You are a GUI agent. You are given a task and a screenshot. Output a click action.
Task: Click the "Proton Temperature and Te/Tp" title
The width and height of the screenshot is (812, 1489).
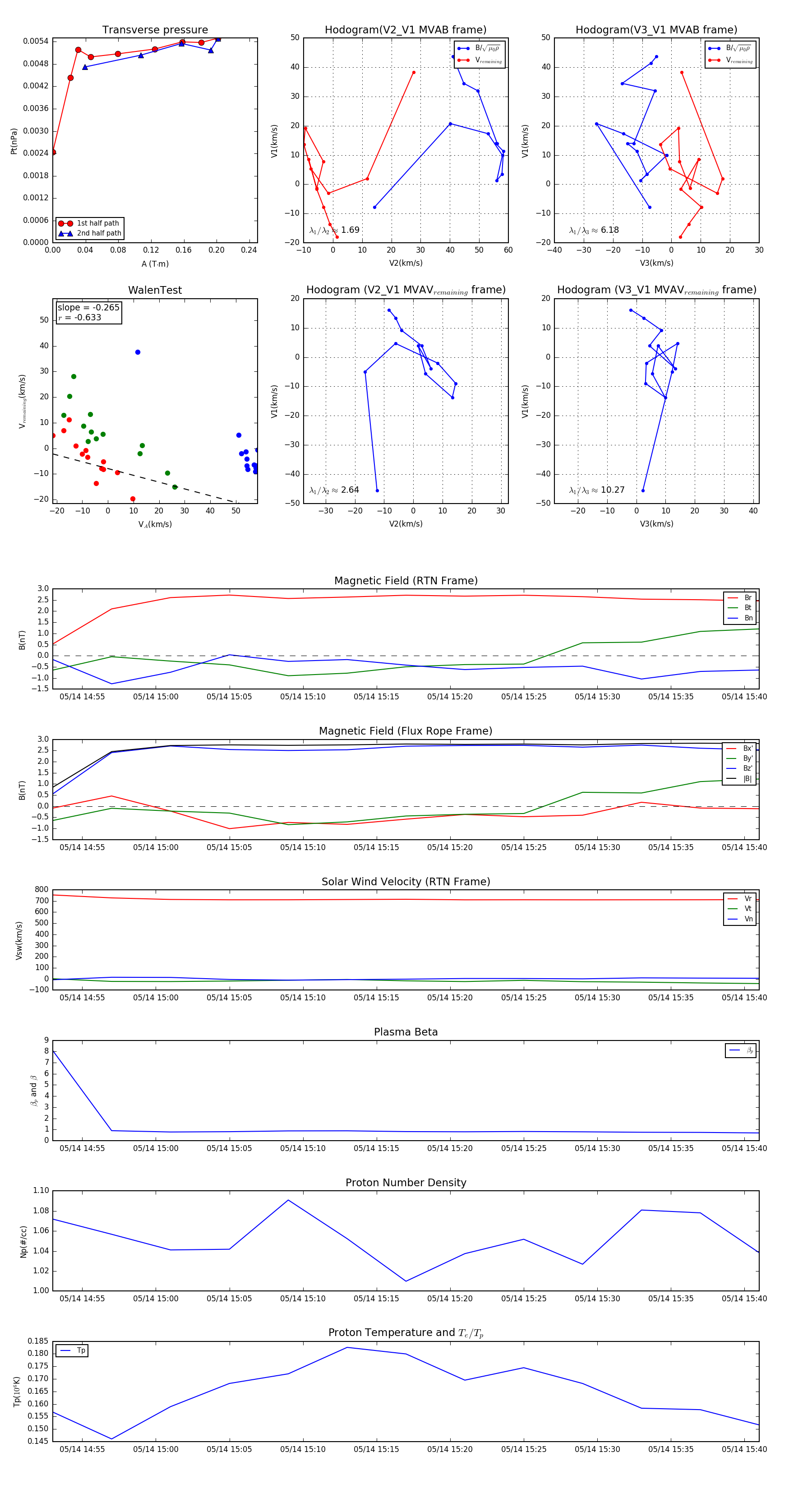click(406, 1333)
